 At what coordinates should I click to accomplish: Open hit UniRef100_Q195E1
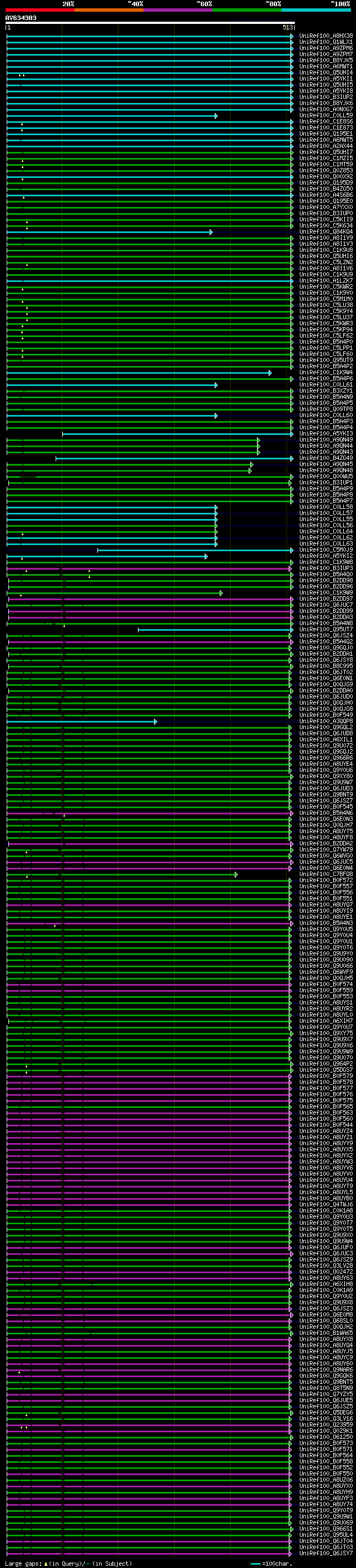tap(325, 134)
